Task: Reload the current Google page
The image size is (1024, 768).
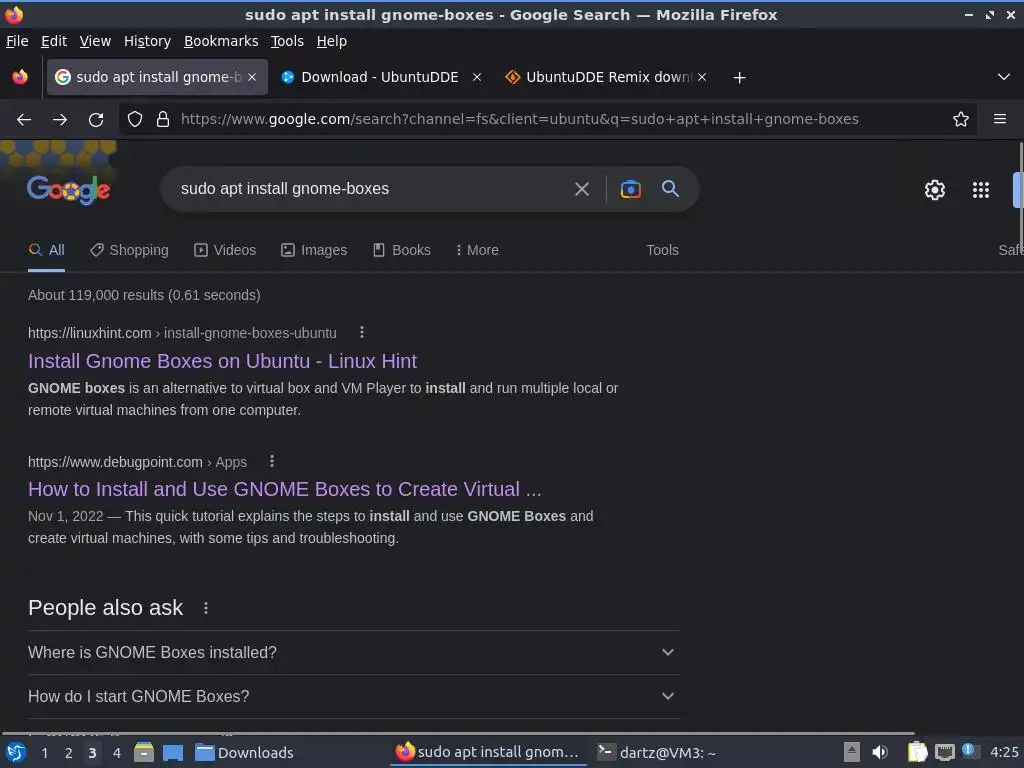Action: (96, 120)
